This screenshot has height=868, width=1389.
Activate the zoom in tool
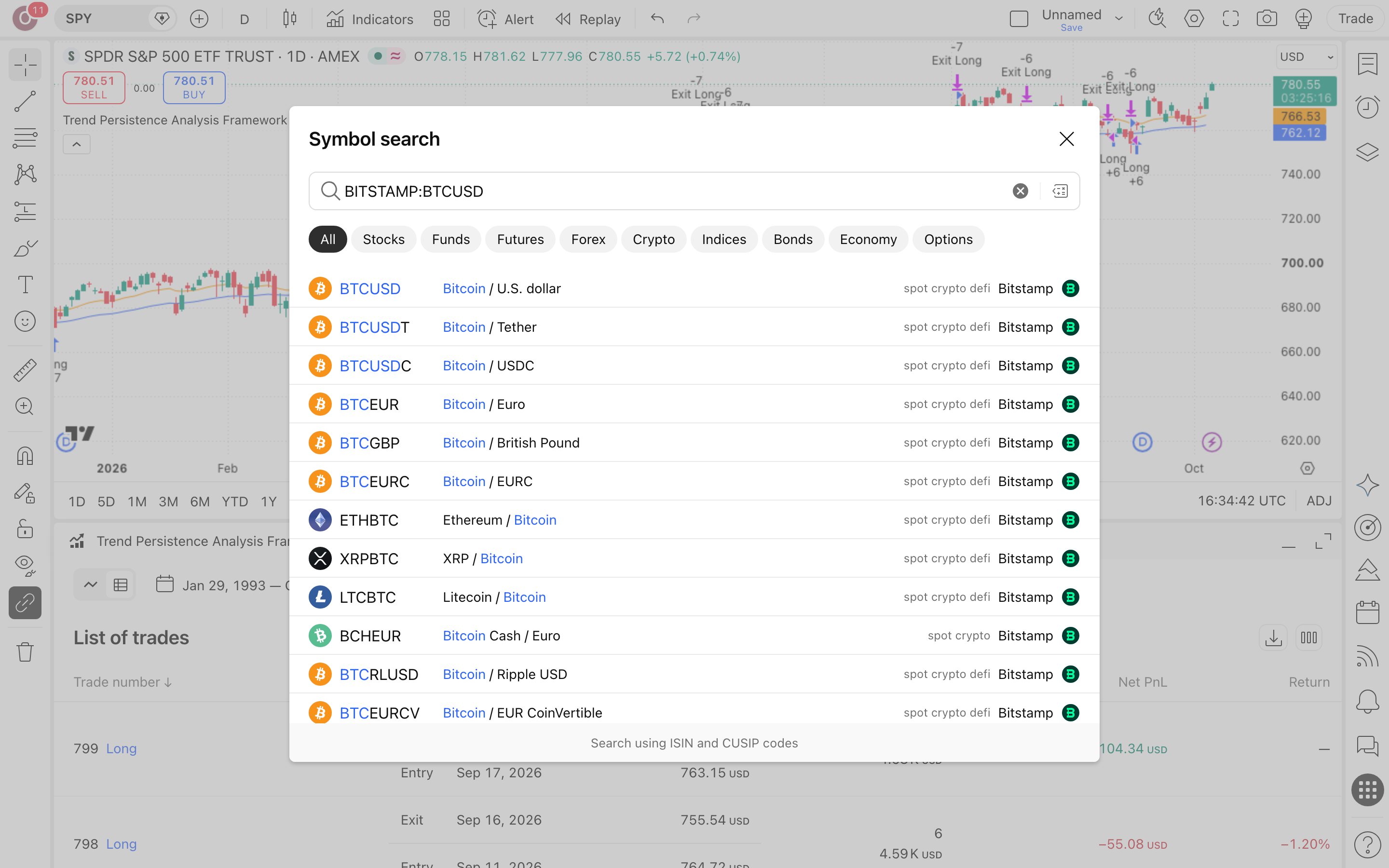point(25,407)
